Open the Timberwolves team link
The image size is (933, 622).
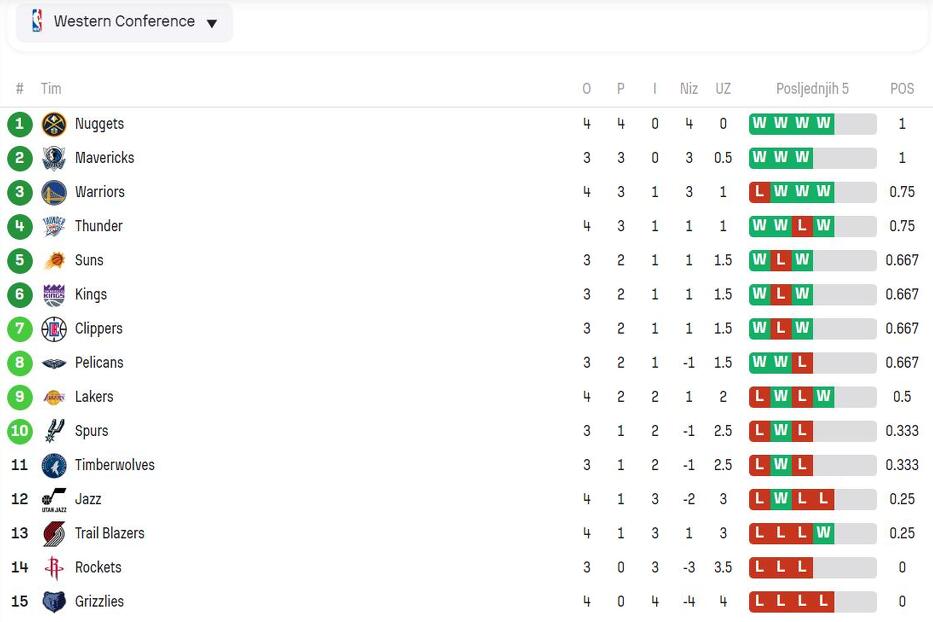(114, 465)
